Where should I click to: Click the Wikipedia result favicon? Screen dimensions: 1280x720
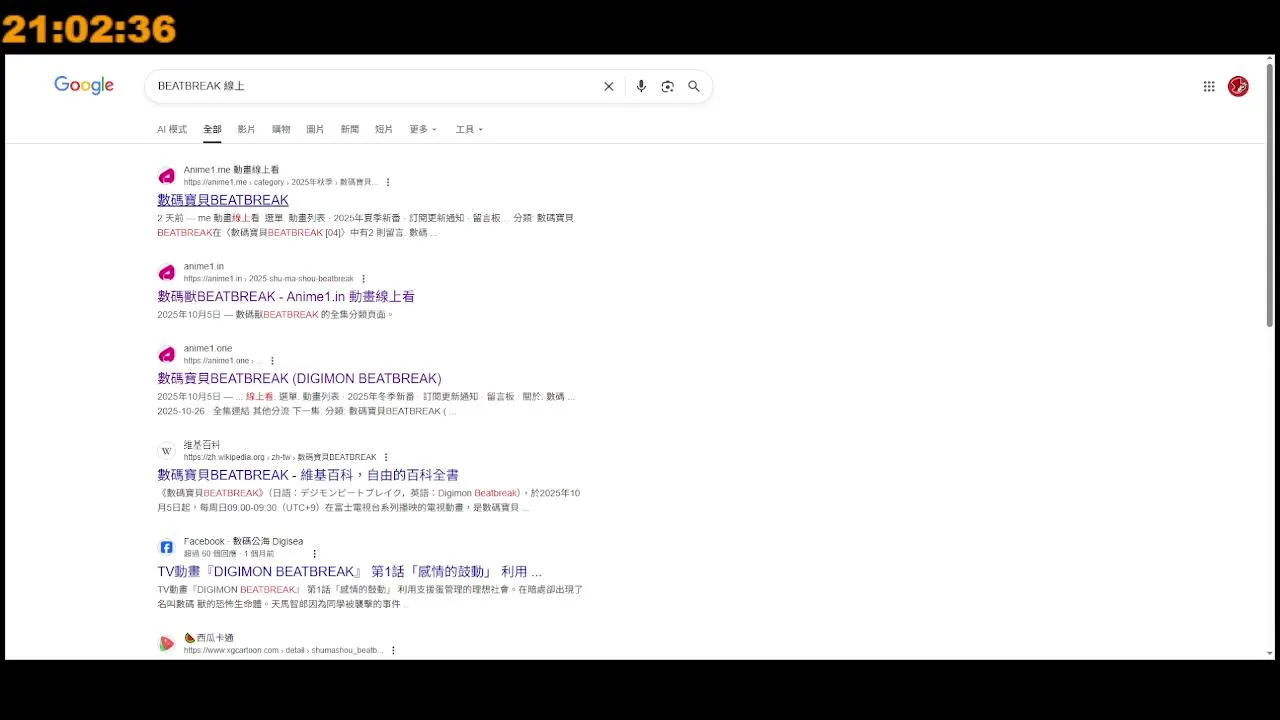(166, 451)
